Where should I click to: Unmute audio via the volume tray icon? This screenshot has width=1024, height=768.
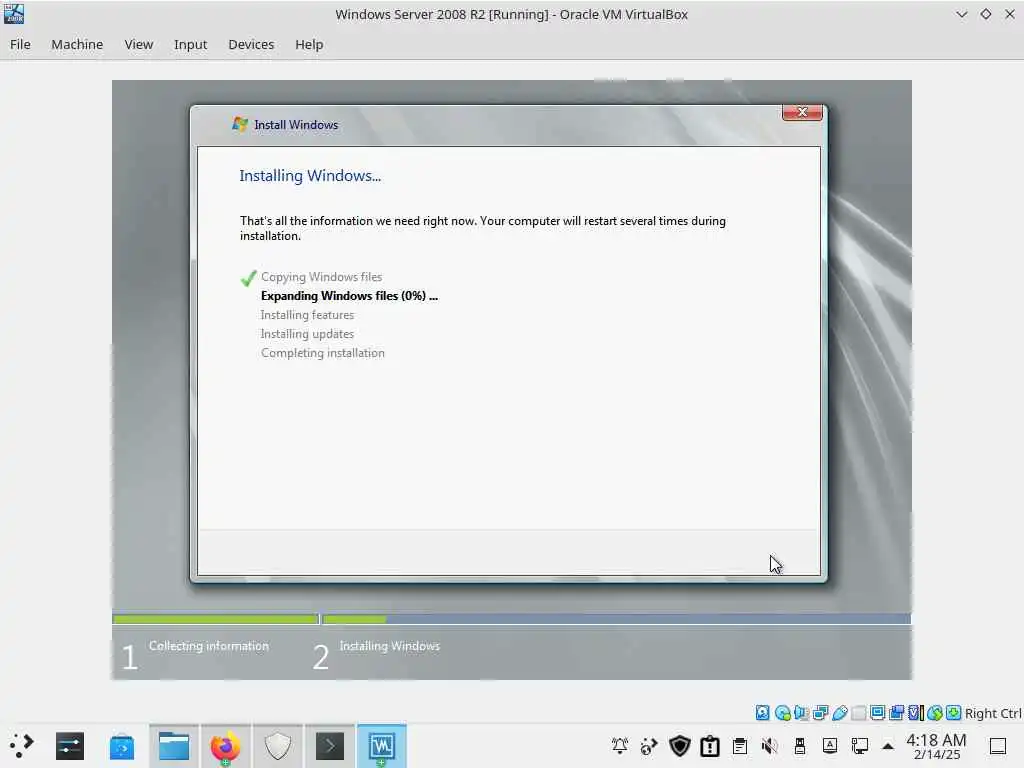click(770, 746)
